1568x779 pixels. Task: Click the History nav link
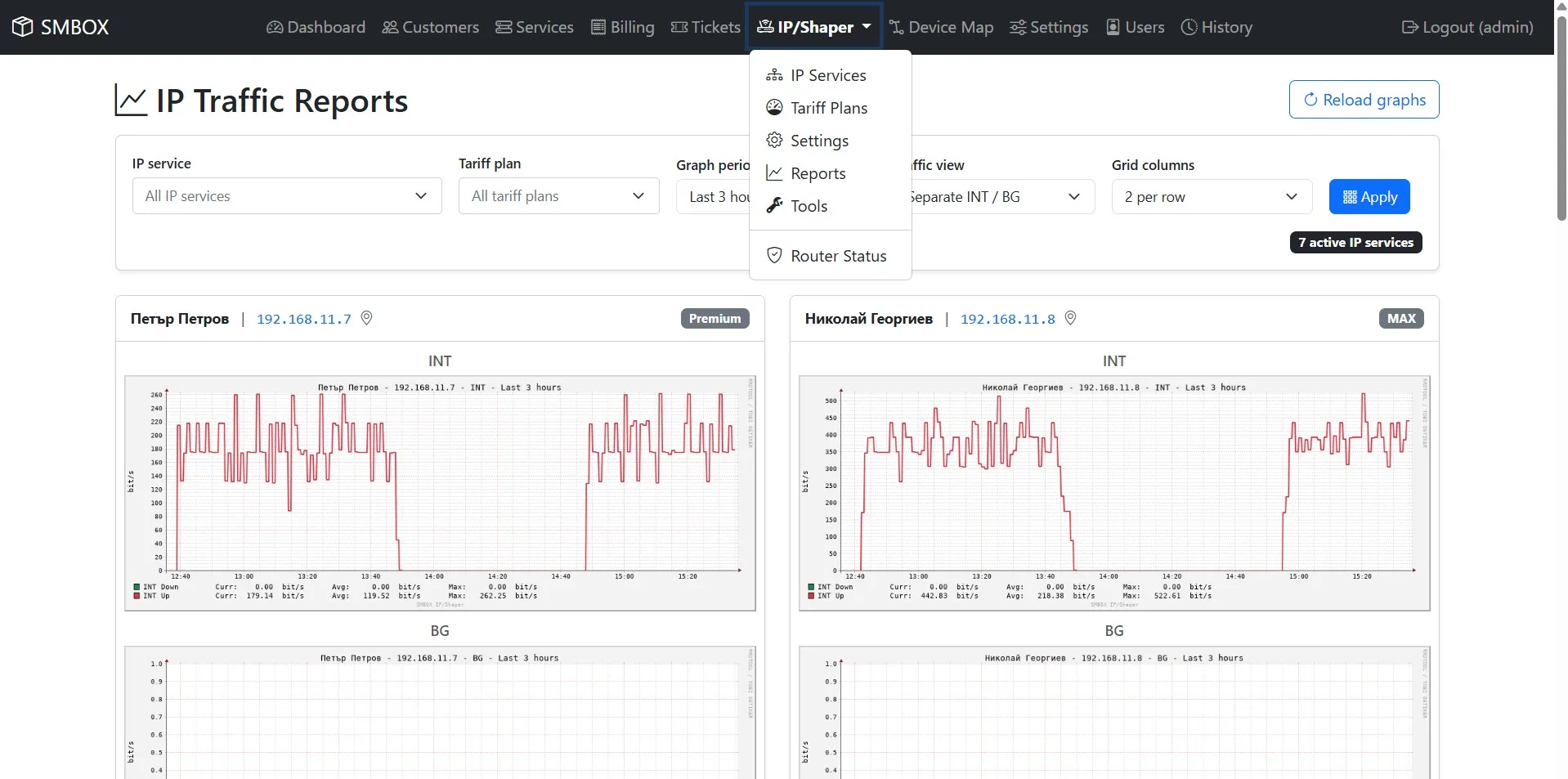tap(1216, 27)
